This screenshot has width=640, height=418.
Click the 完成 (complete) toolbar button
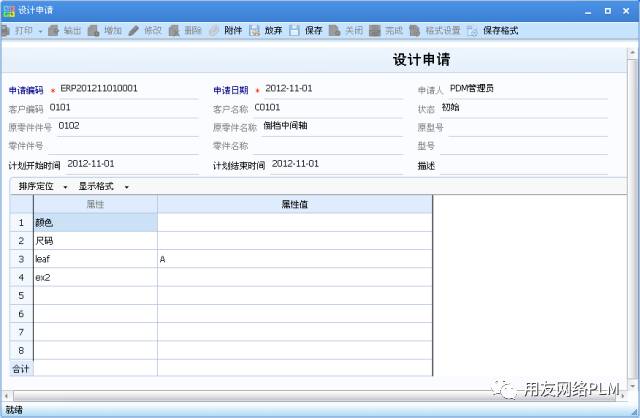(x=385, y=31)
